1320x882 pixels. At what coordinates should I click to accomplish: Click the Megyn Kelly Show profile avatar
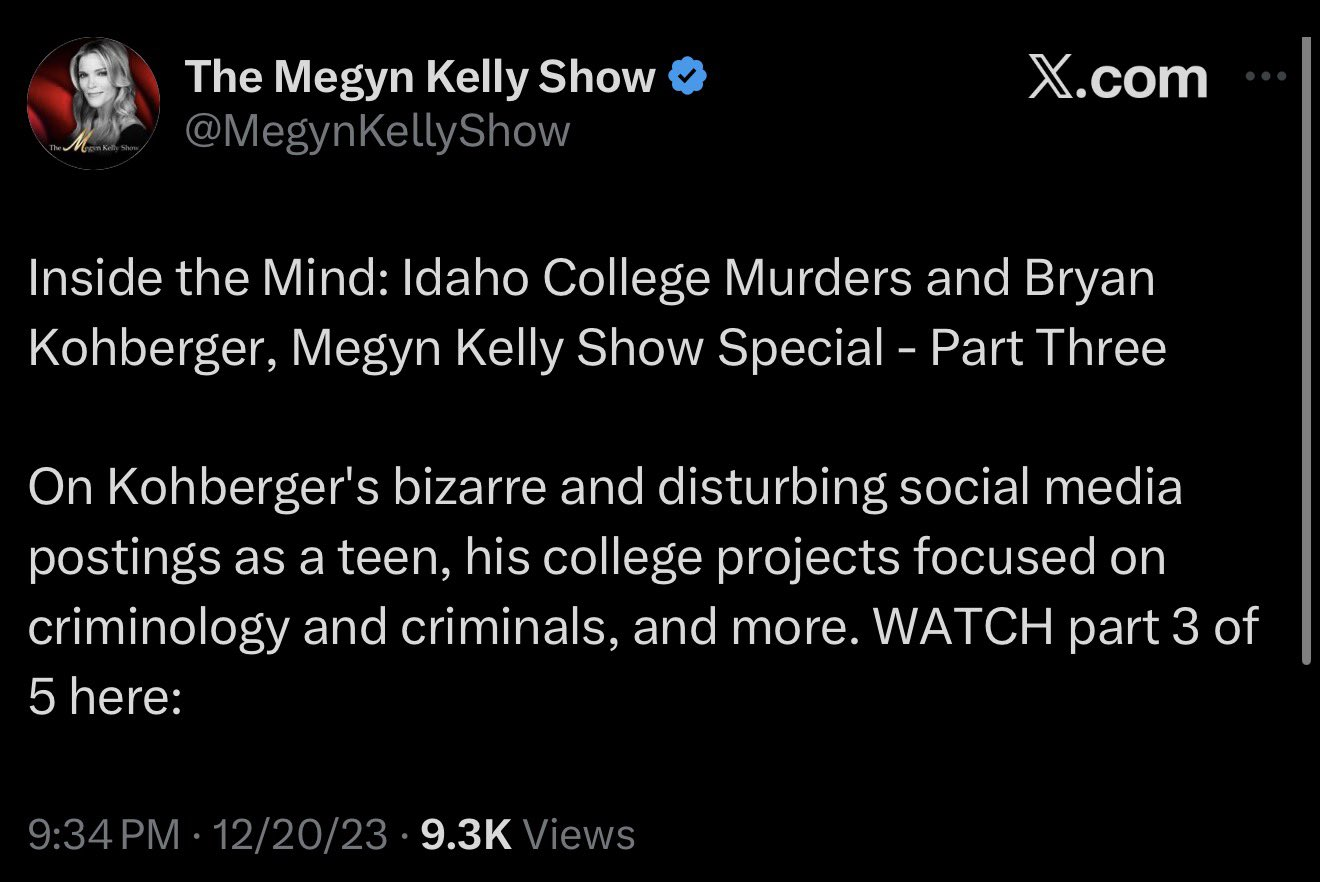93,103
